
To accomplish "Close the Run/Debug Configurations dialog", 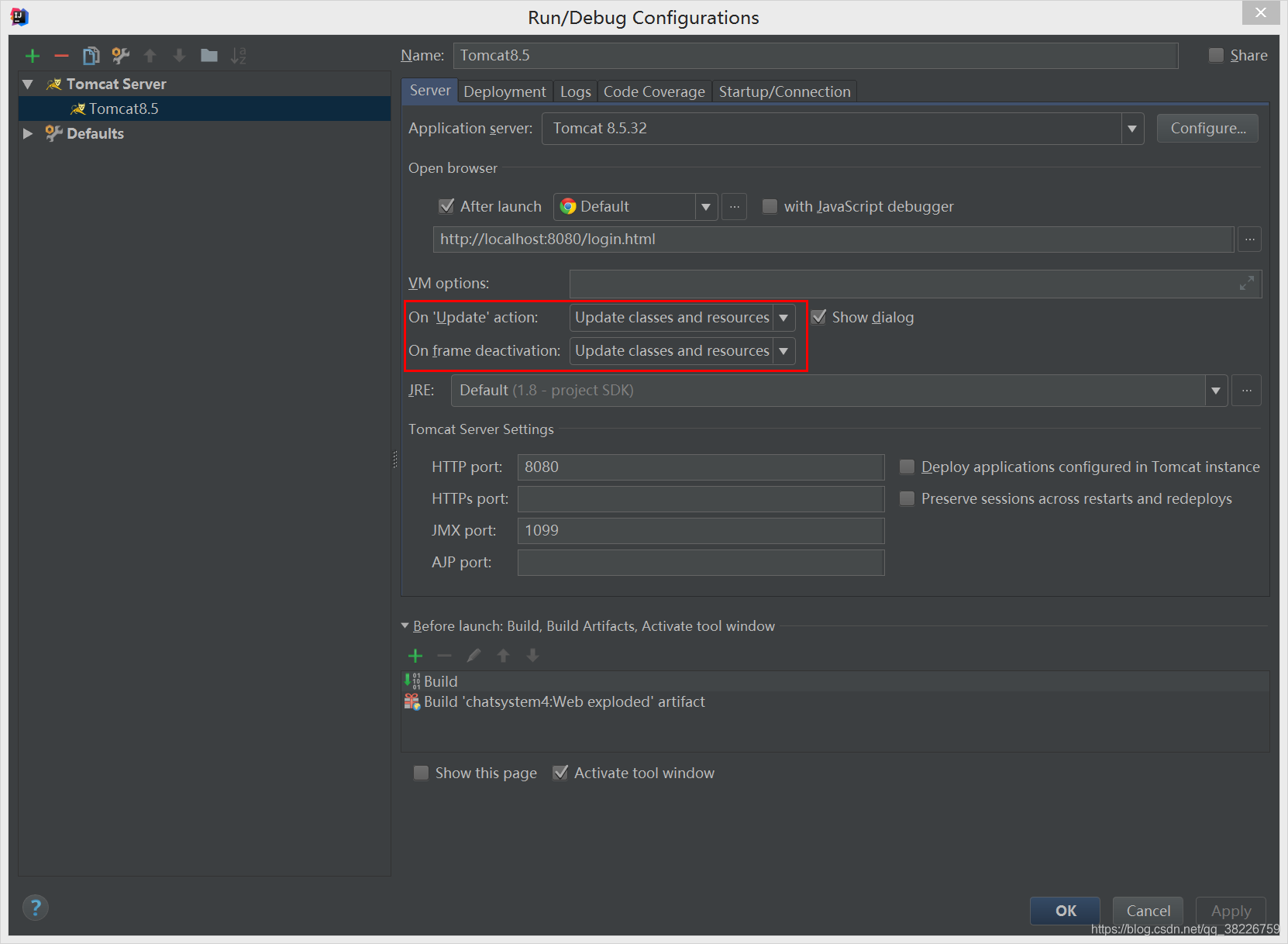I will pyautogui.click(x=1261, y=12).
